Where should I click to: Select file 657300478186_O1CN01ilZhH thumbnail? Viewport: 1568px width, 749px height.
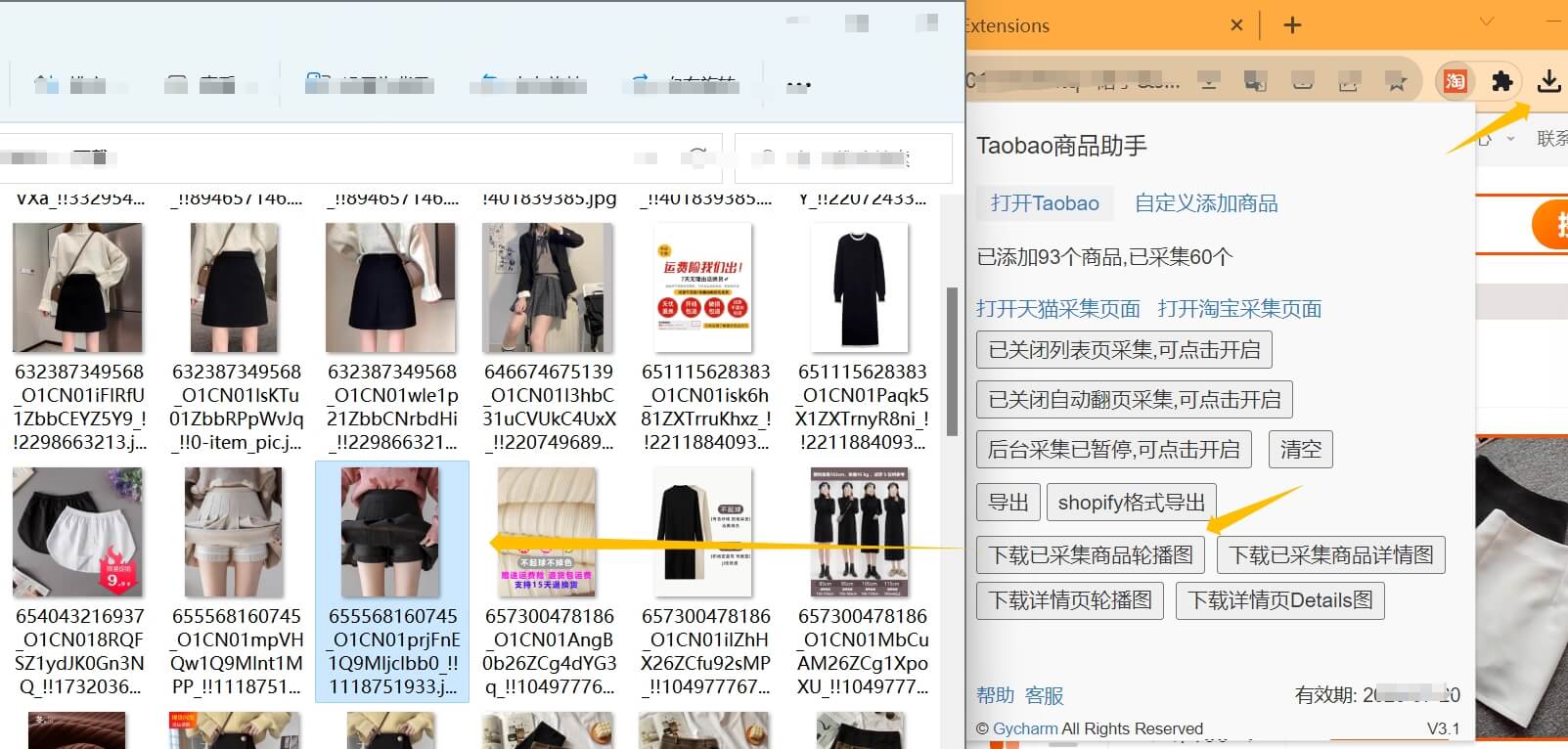click(x=703, y=532)
